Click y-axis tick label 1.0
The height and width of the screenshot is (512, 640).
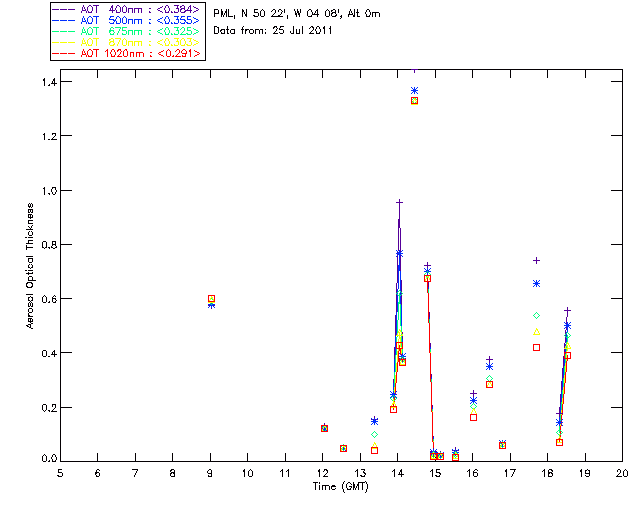point(49,191)
